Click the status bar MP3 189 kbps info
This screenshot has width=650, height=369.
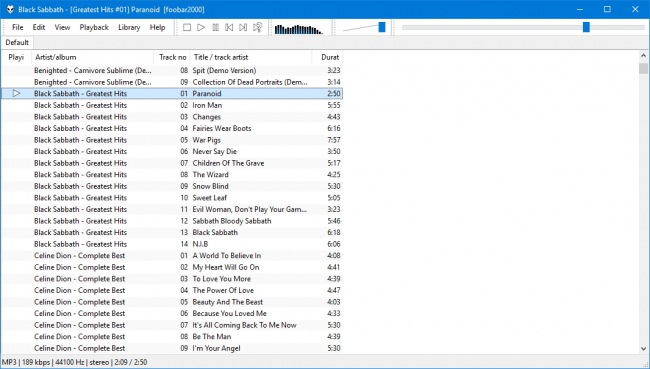point(75,362)
